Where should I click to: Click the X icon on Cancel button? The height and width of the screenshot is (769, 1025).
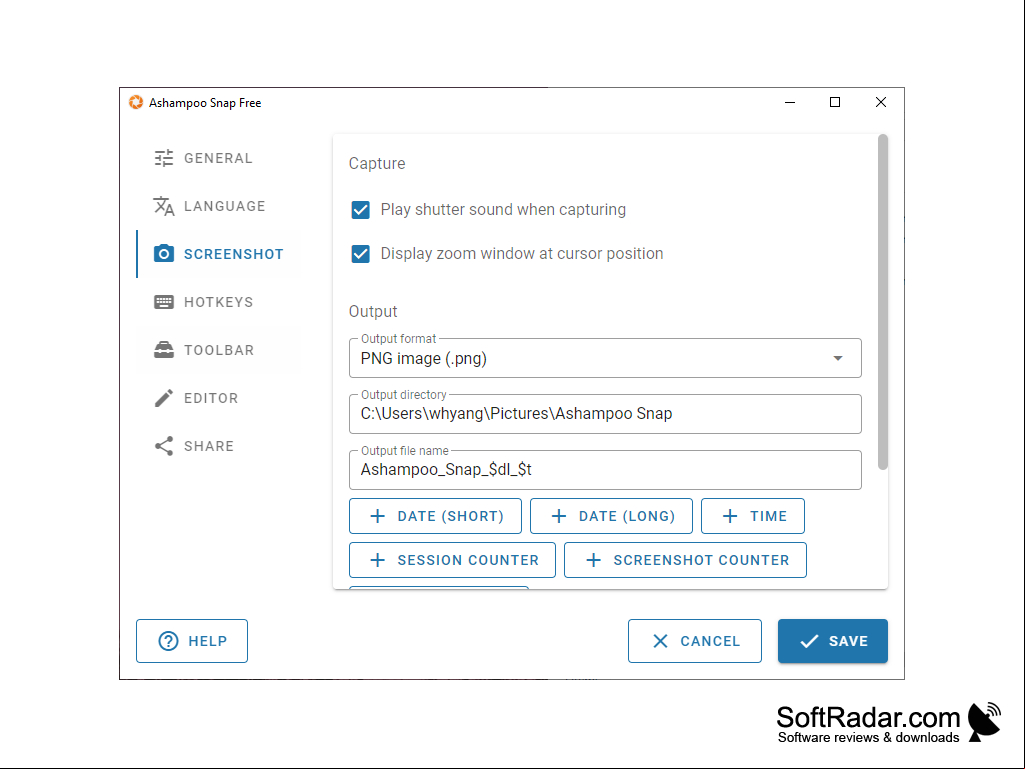click(660, 641)
